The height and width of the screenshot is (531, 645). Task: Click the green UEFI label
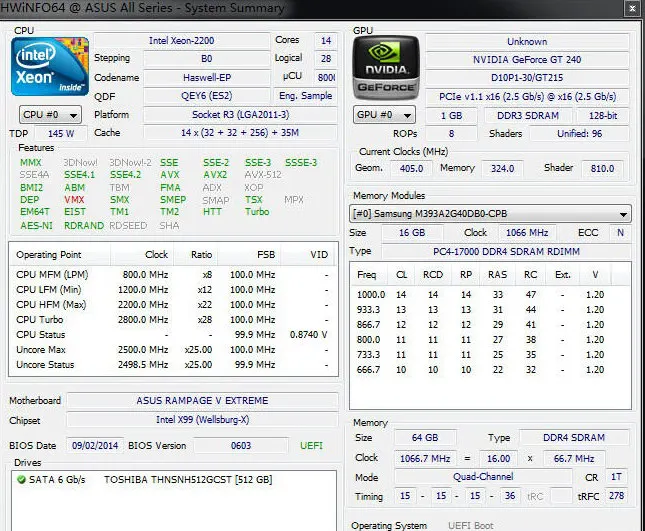coord(311,445)
